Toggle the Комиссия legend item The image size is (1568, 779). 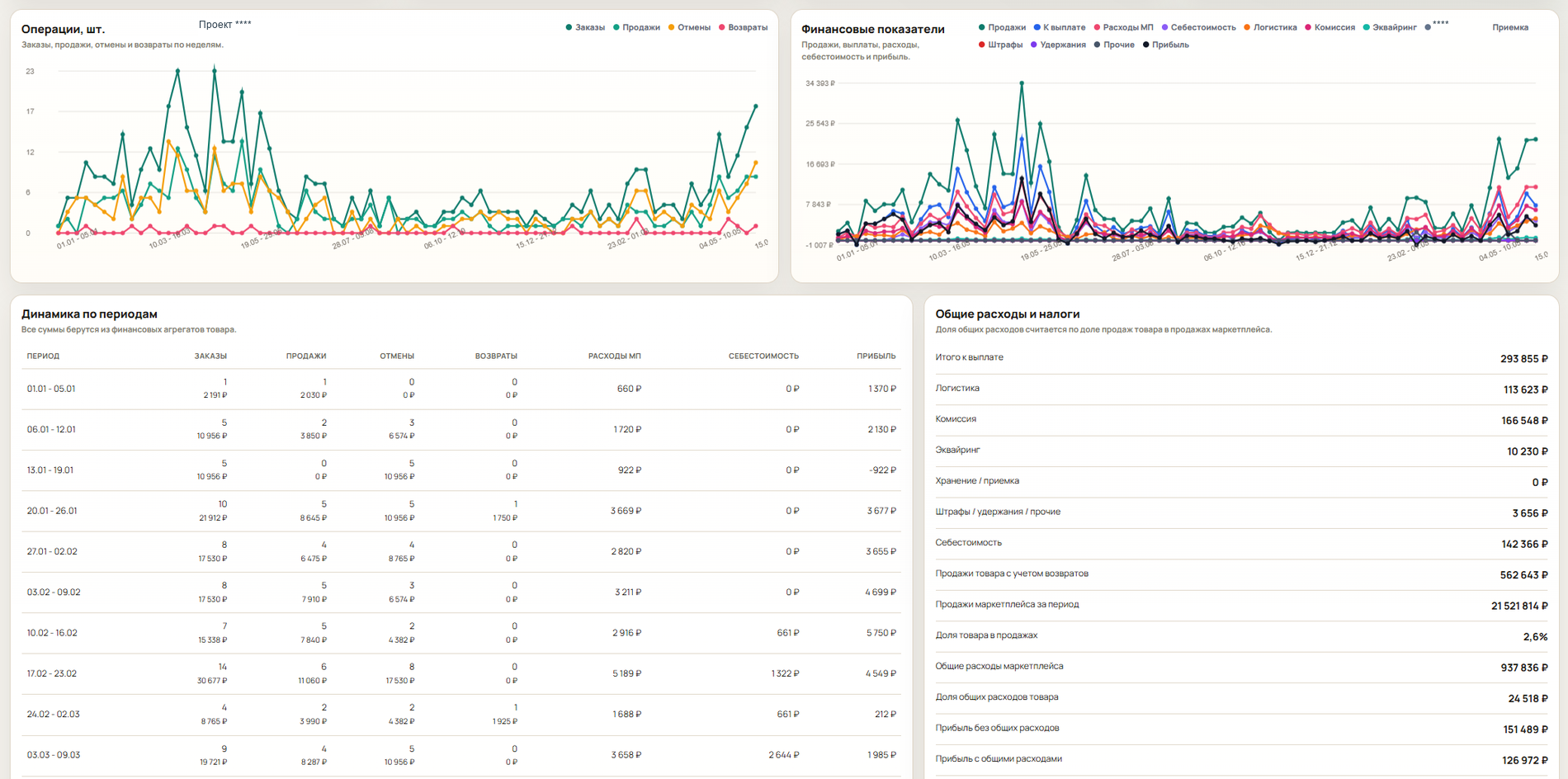(x=1329, y=27)
